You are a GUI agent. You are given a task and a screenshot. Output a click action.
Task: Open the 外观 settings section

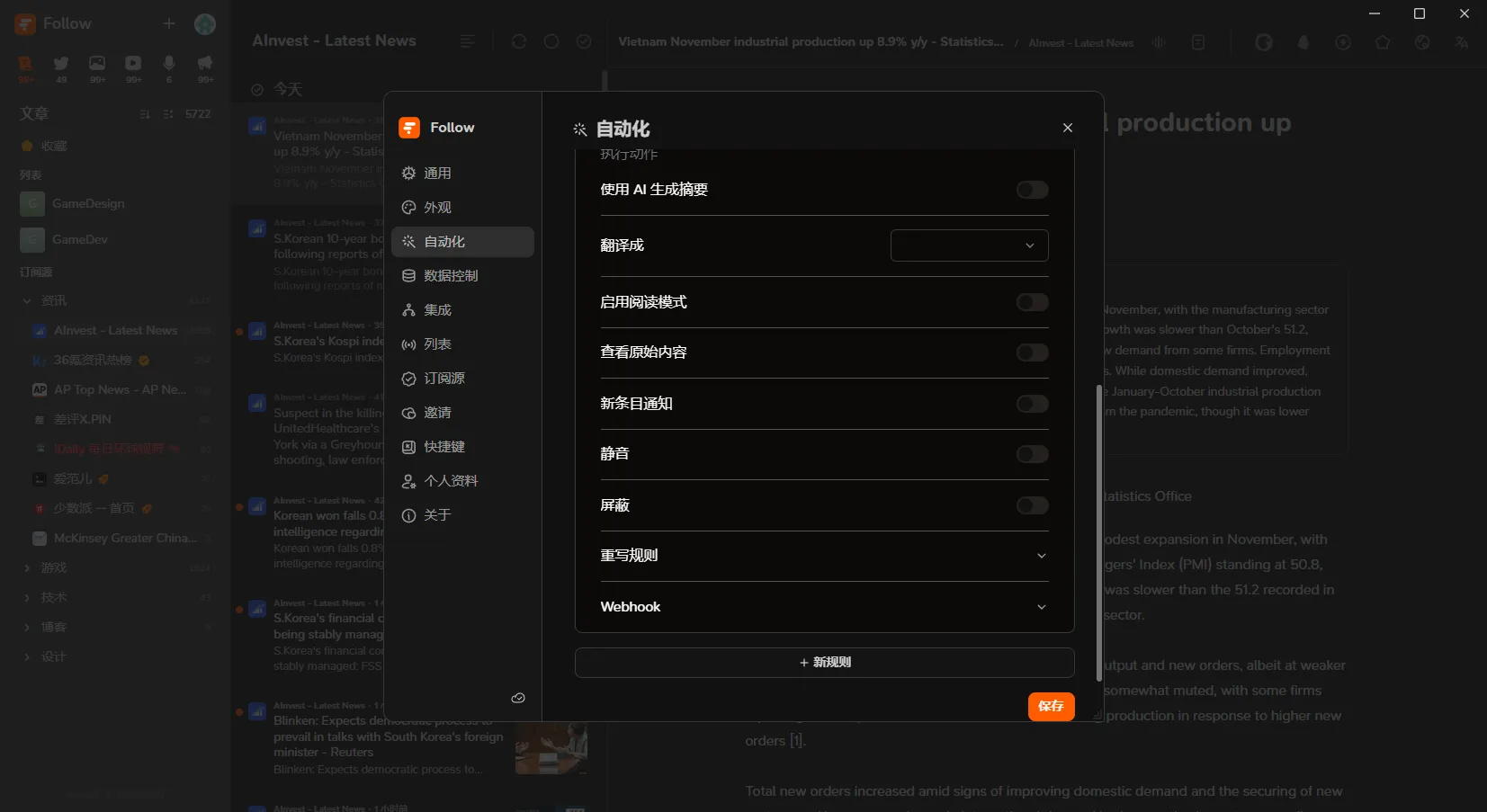coord(437,207)
